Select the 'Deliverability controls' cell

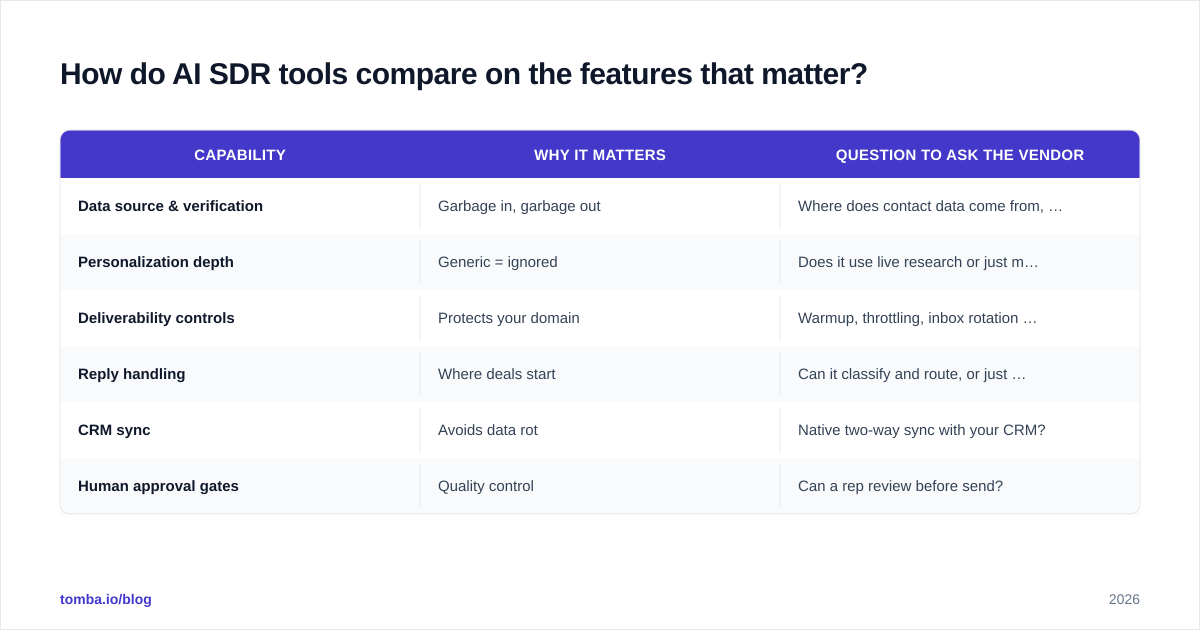[240, 318]
